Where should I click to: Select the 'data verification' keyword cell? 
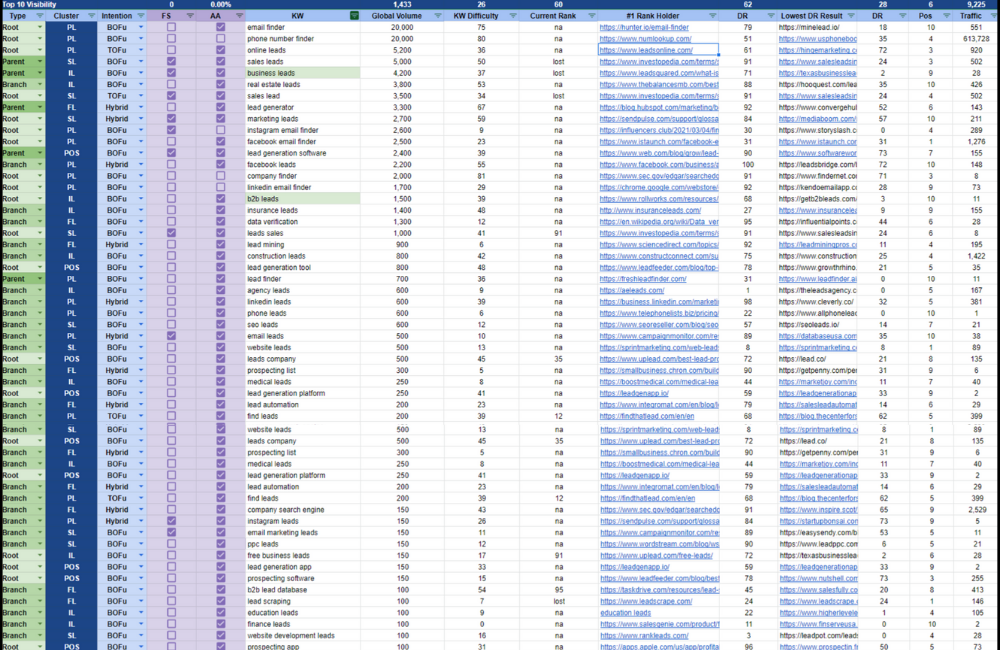[302, 222]
